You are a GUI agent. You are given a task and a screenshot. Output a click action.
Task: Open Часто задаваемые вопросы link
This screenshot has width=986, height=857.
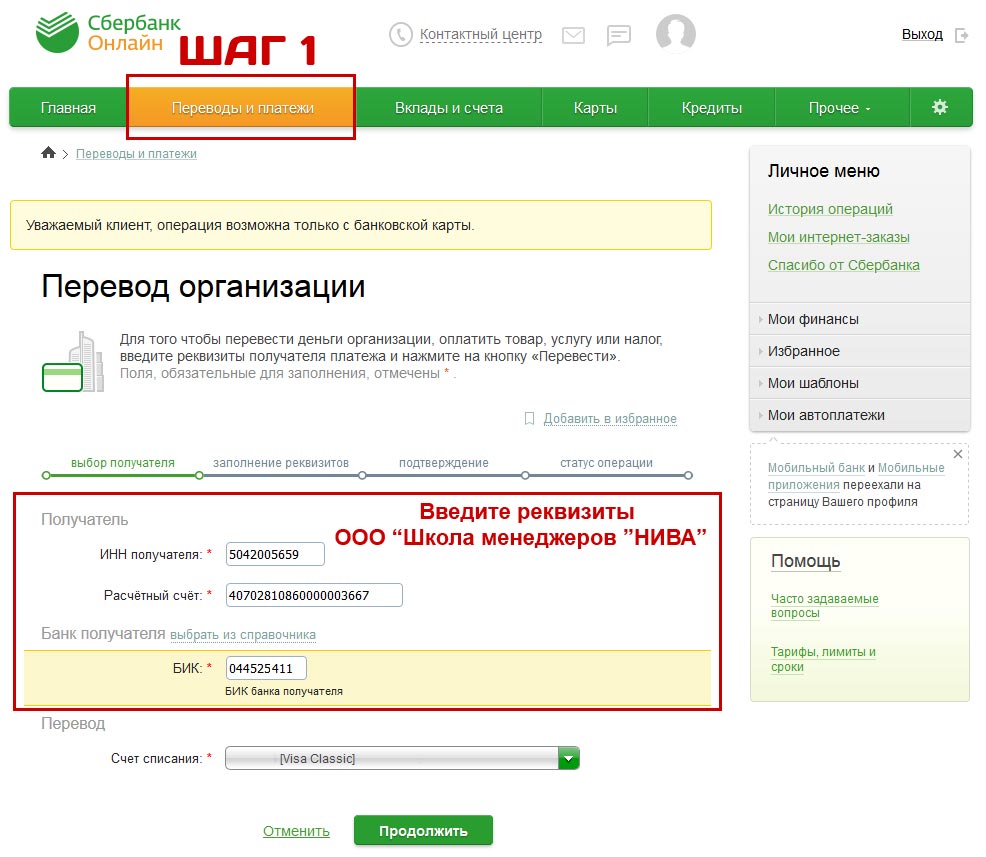pyautogui.click(x=824, y=606)
